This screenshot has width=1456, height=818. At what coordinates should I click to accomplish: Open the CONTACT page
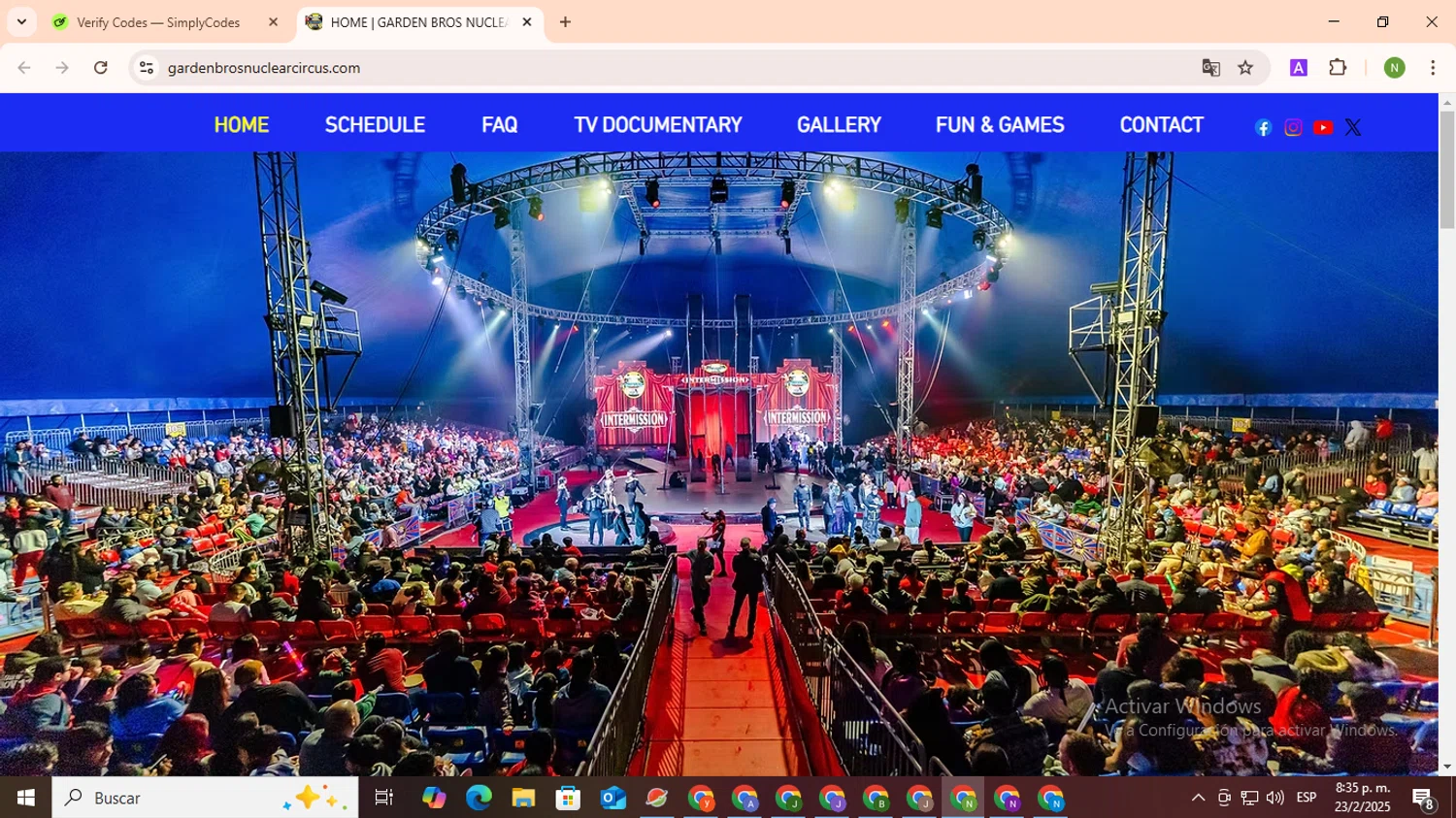pyautogui.click(x=1161, y=125)
